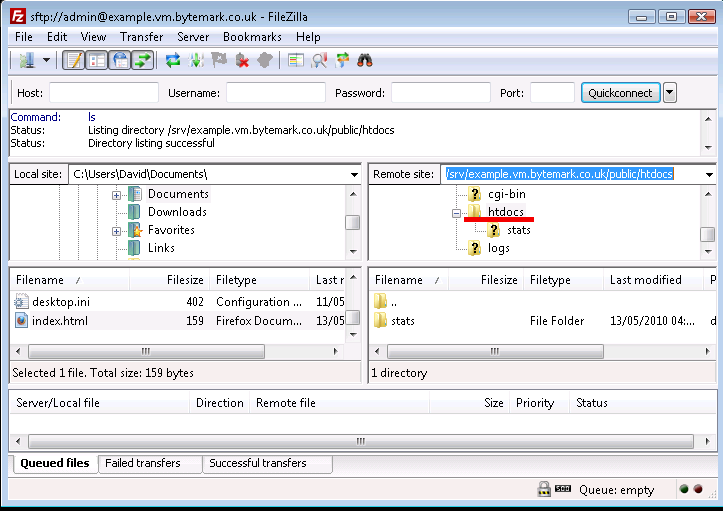Image resolution: width=723 pixels, height=511 pixels.
Task: Click the Port input field
Action: pos(552,93)
